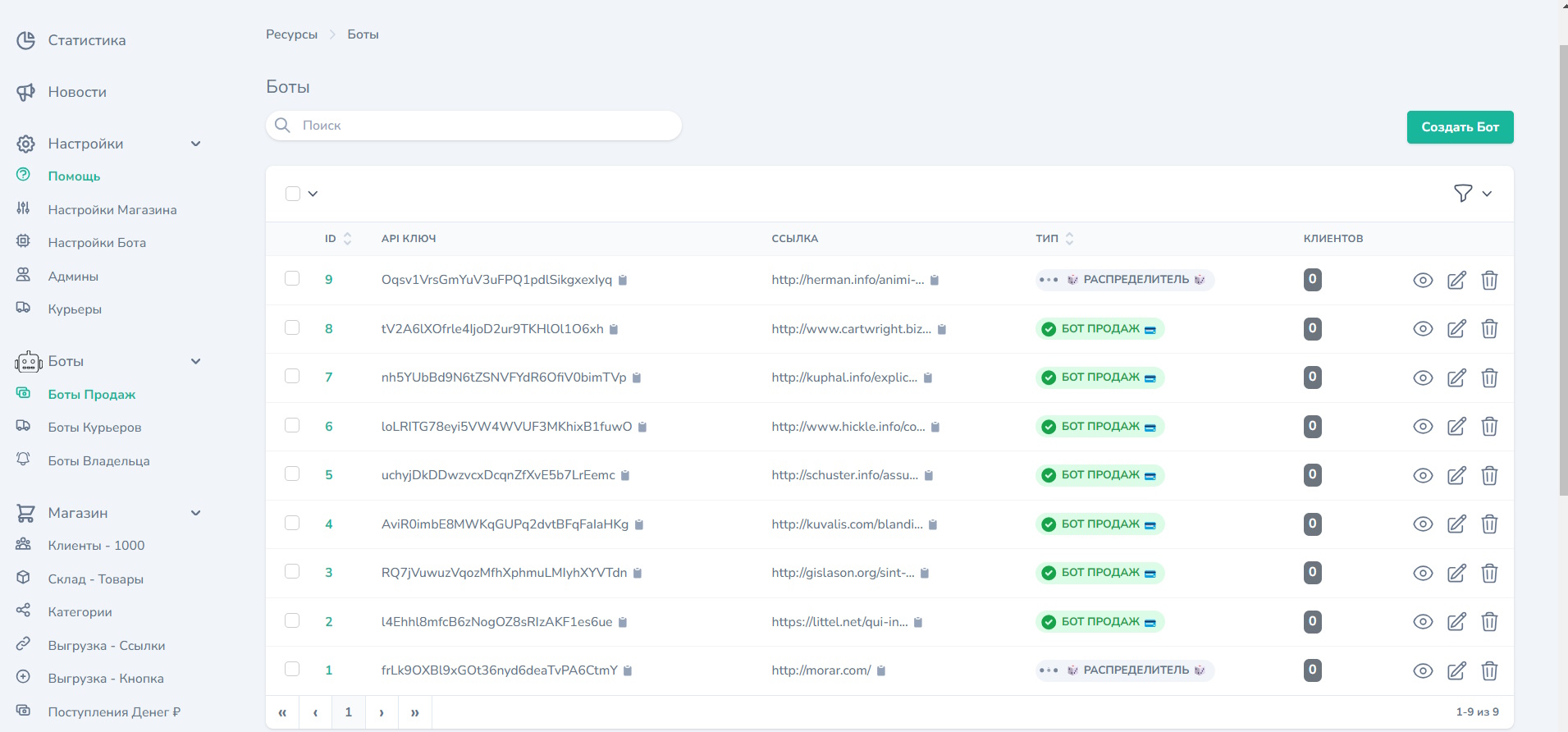Tick checkbox for bot ID 2
The image size is (1568, 732).
292,620
